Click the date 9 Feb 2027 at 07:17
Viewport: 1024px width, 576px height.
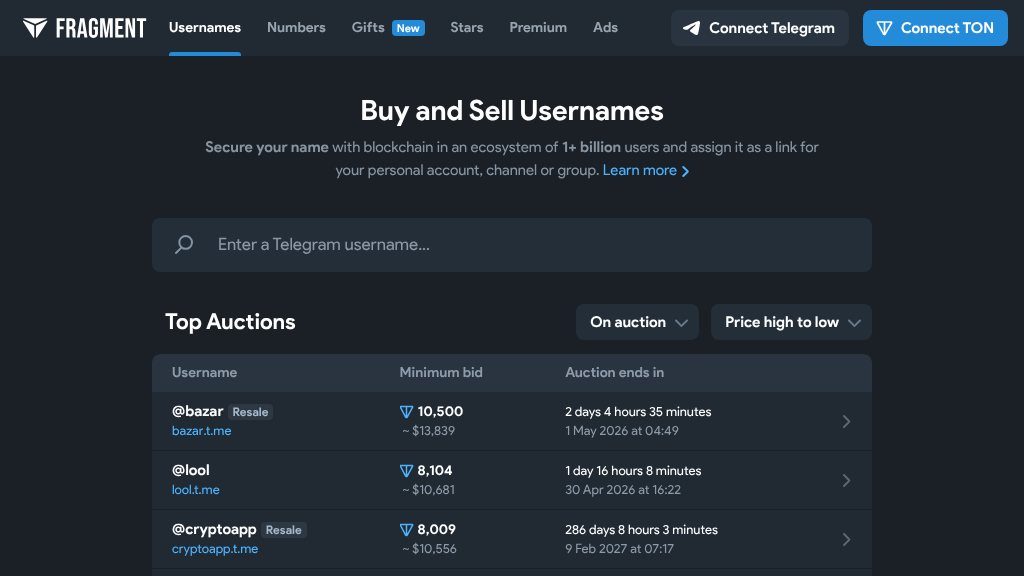(619, 549)
